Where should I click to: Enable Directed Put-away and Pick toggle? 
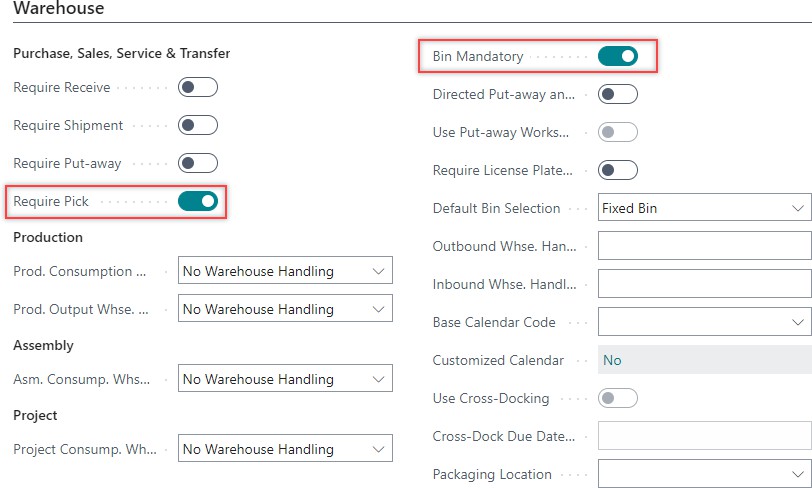[617, 95]
